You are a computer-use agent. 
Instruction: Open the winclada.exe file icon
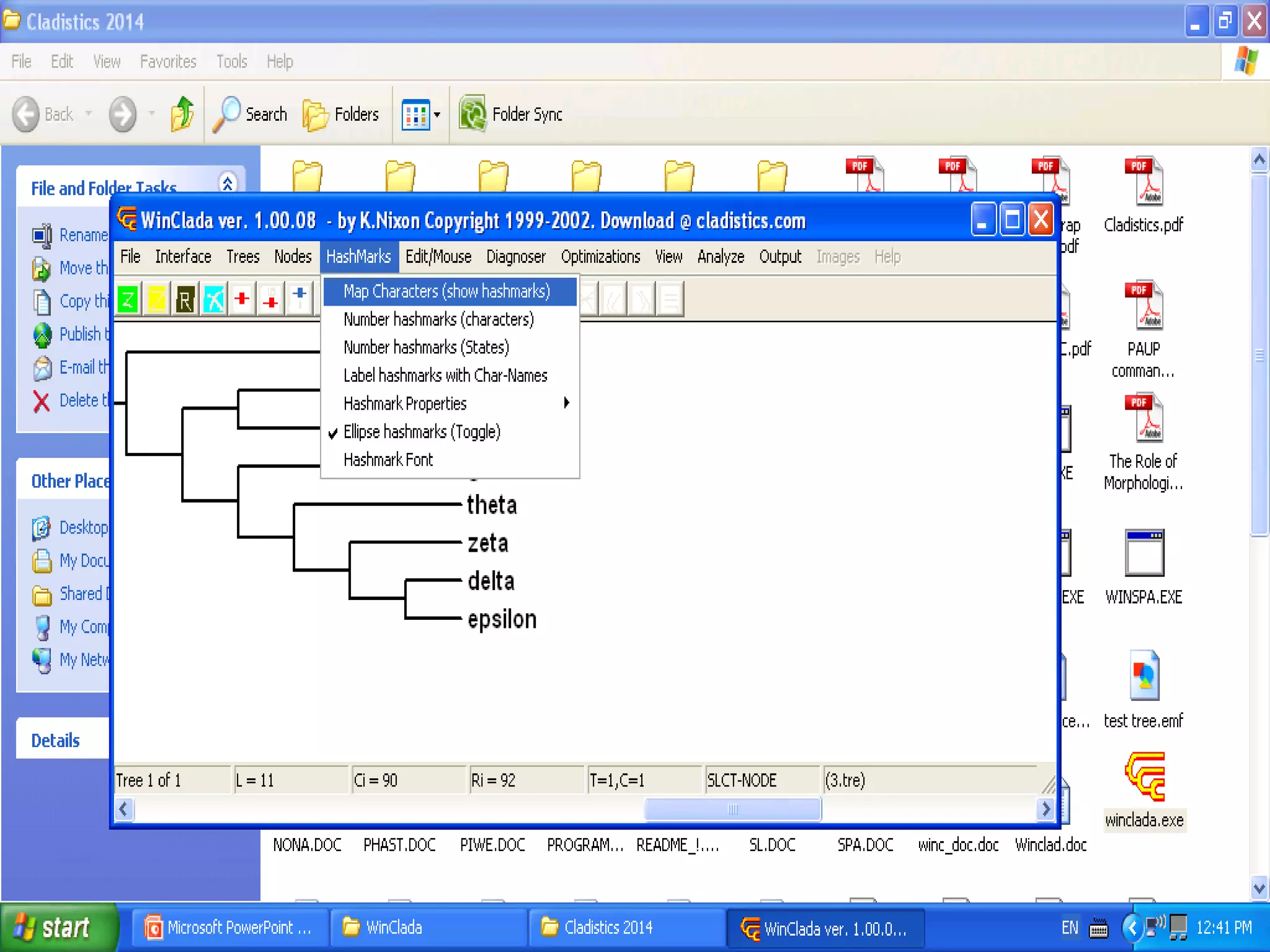(1144, 777)
